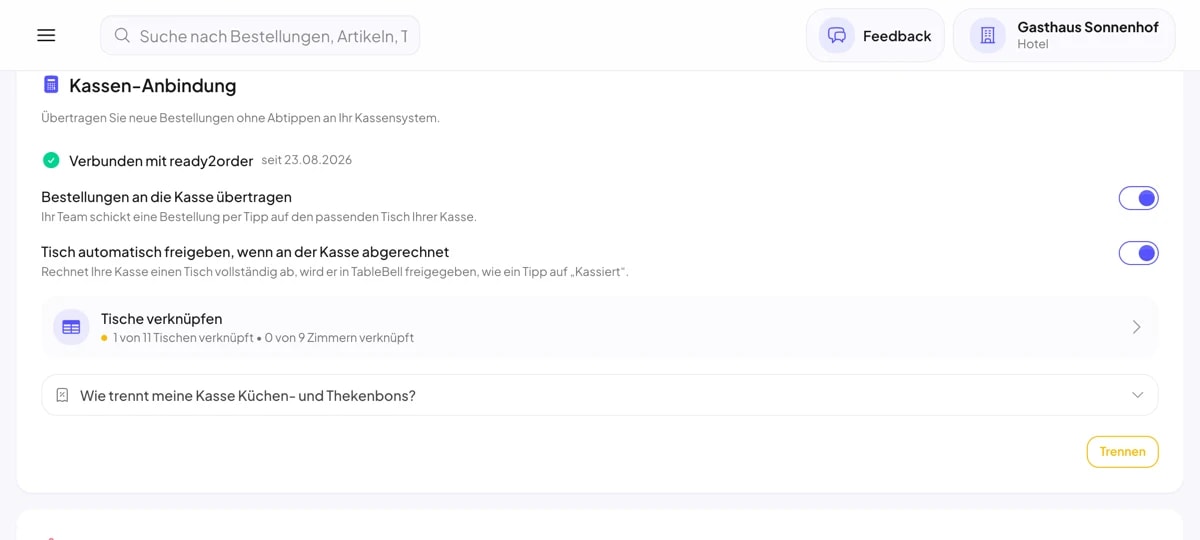This screenshot has height=540, width=1200.
Task: Click the chevron on 'Tische verknüpfen' row
Action: pos(1136,327)
